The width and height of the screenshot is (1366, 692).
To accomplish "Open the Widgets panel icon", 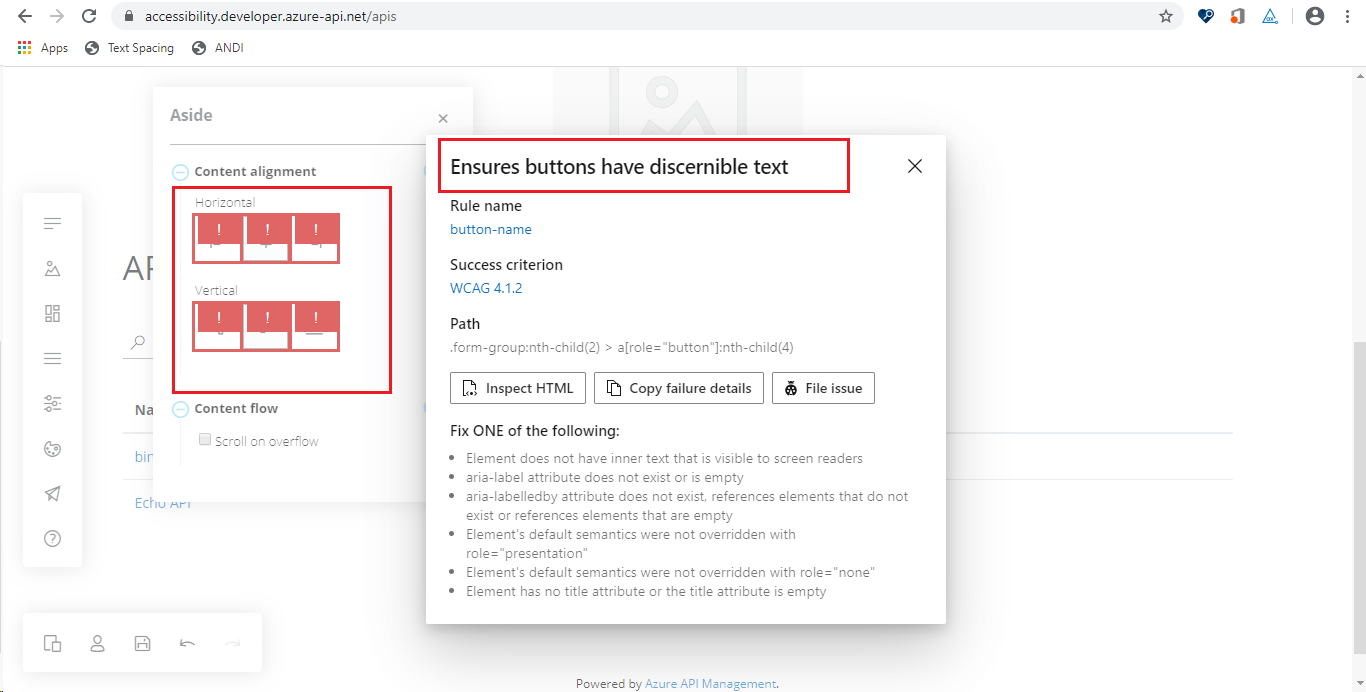I will pos(52,313).
